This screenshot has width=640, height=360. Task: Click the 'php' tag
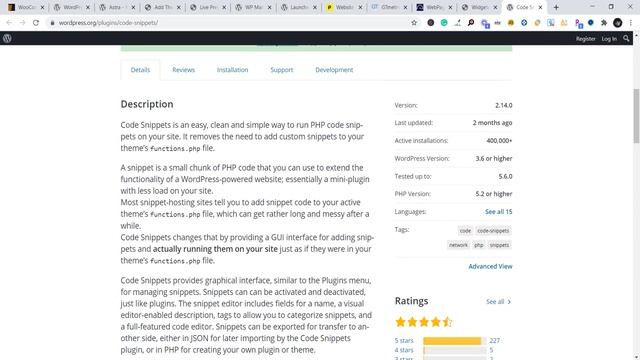pyautogui.click(x=479, y=245)
